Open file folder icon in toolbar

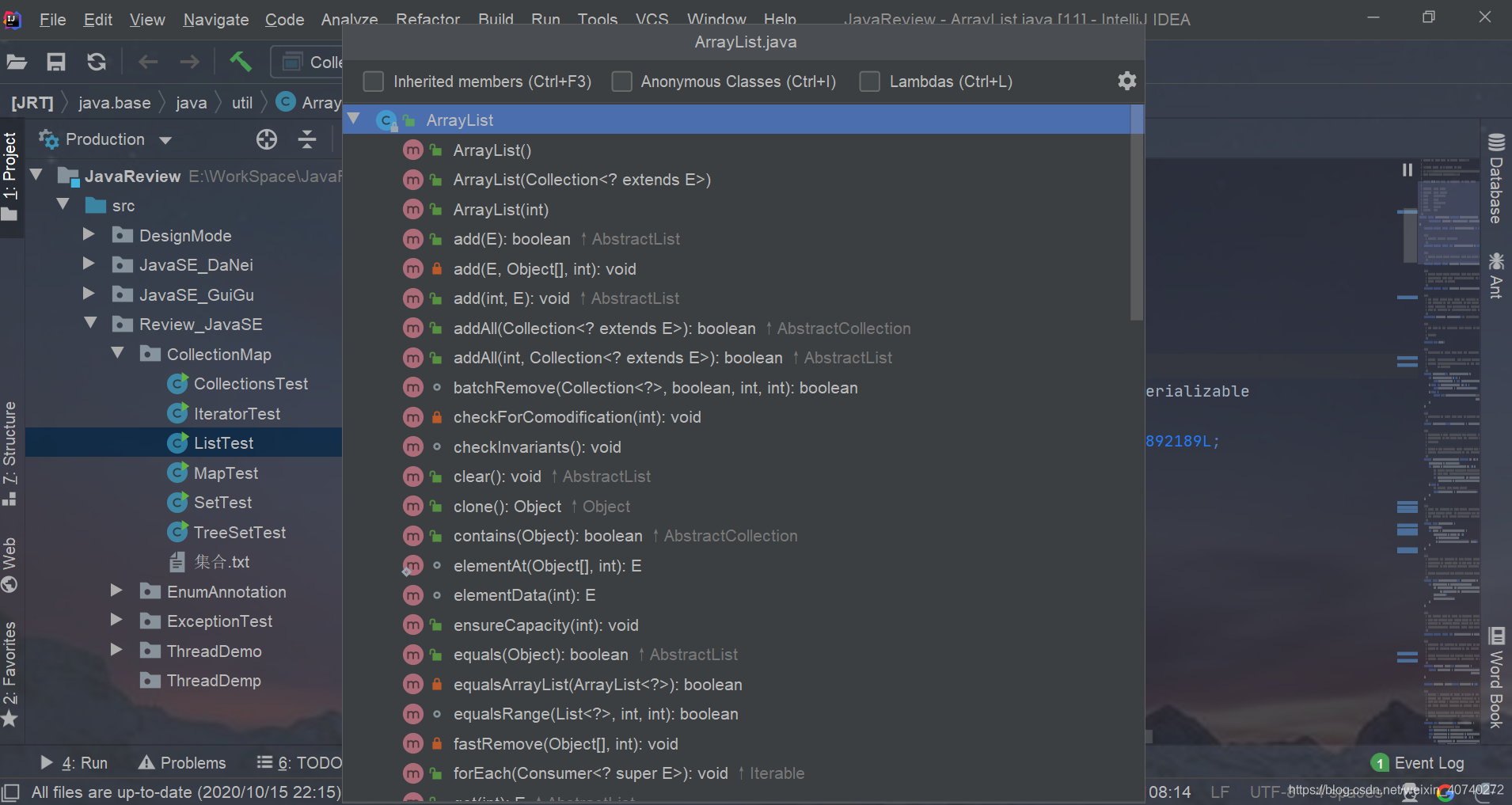17,62
